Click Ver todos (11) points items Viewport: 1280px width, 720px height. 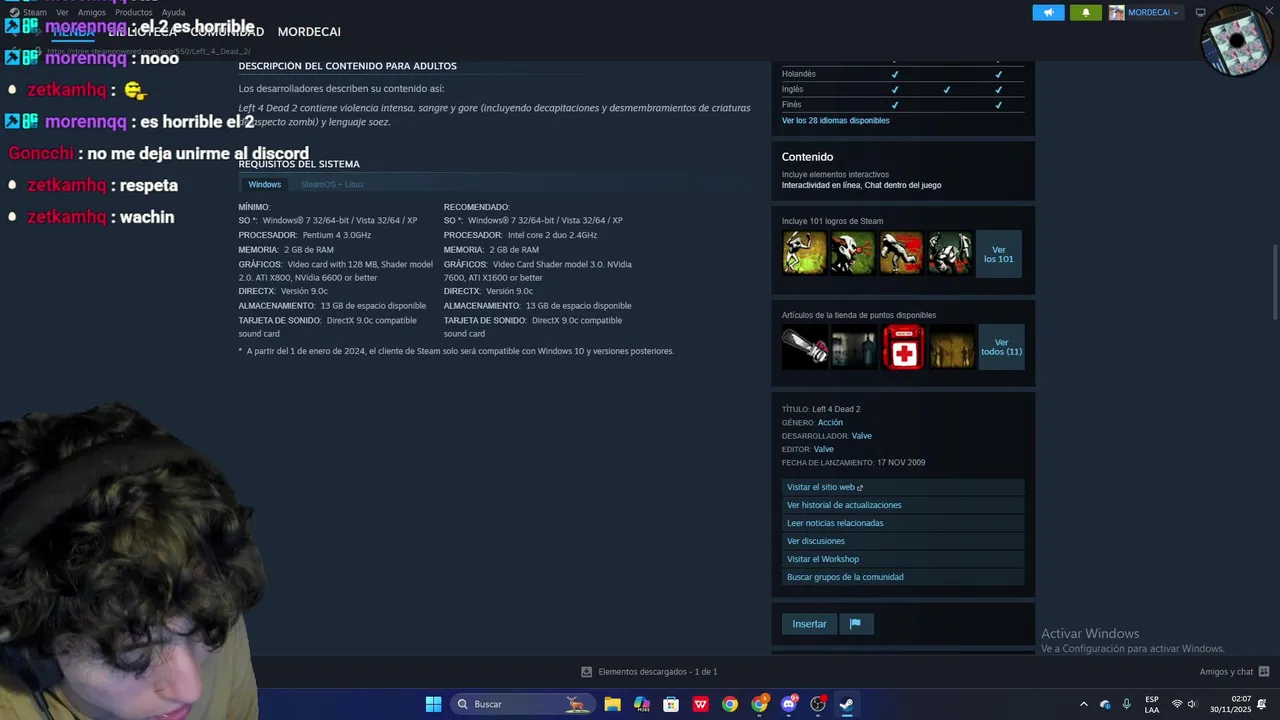click(1001, 347)
